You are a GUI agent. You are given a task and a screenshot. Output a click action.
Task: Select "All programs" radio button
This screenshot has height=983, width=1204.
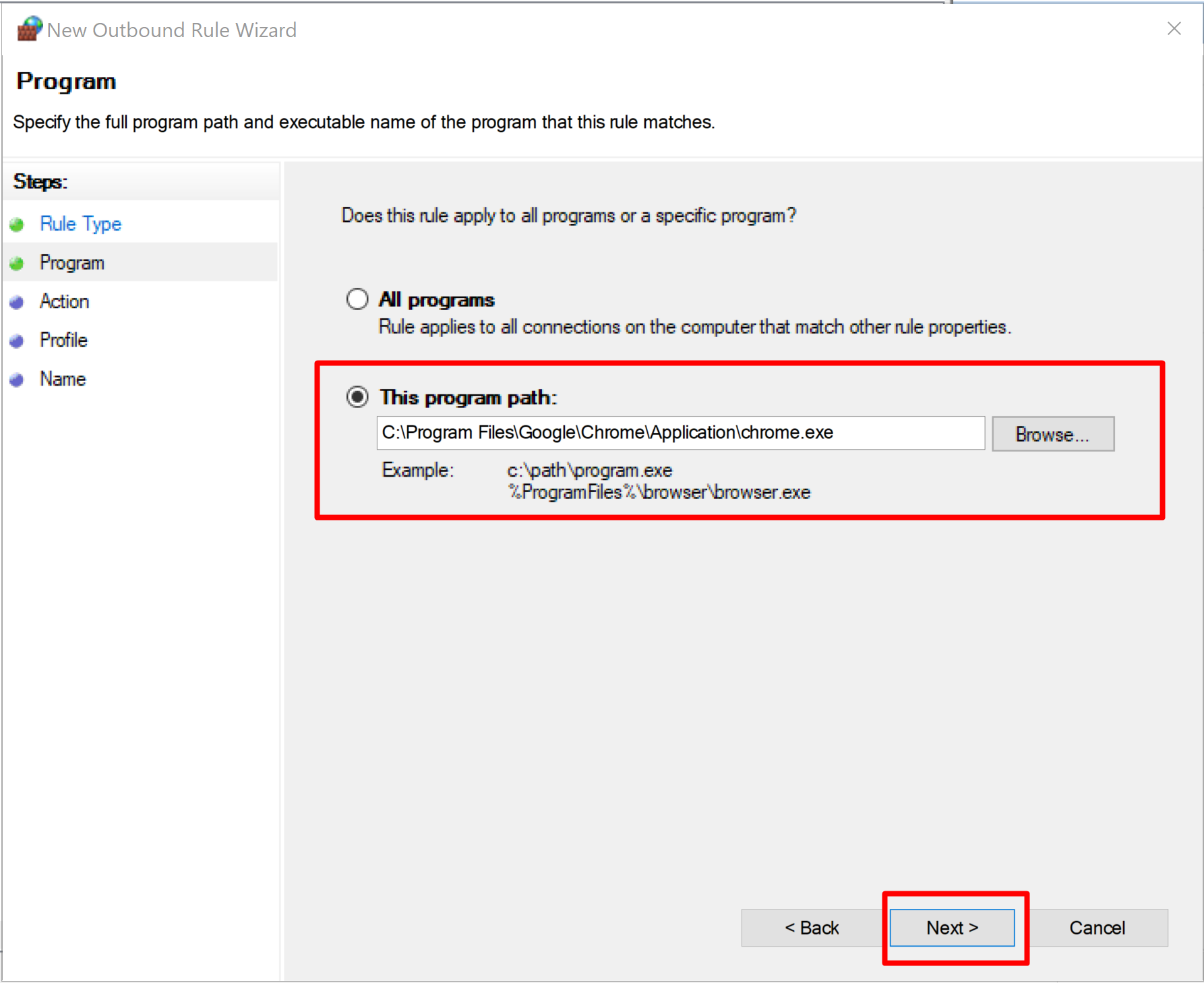357,299
